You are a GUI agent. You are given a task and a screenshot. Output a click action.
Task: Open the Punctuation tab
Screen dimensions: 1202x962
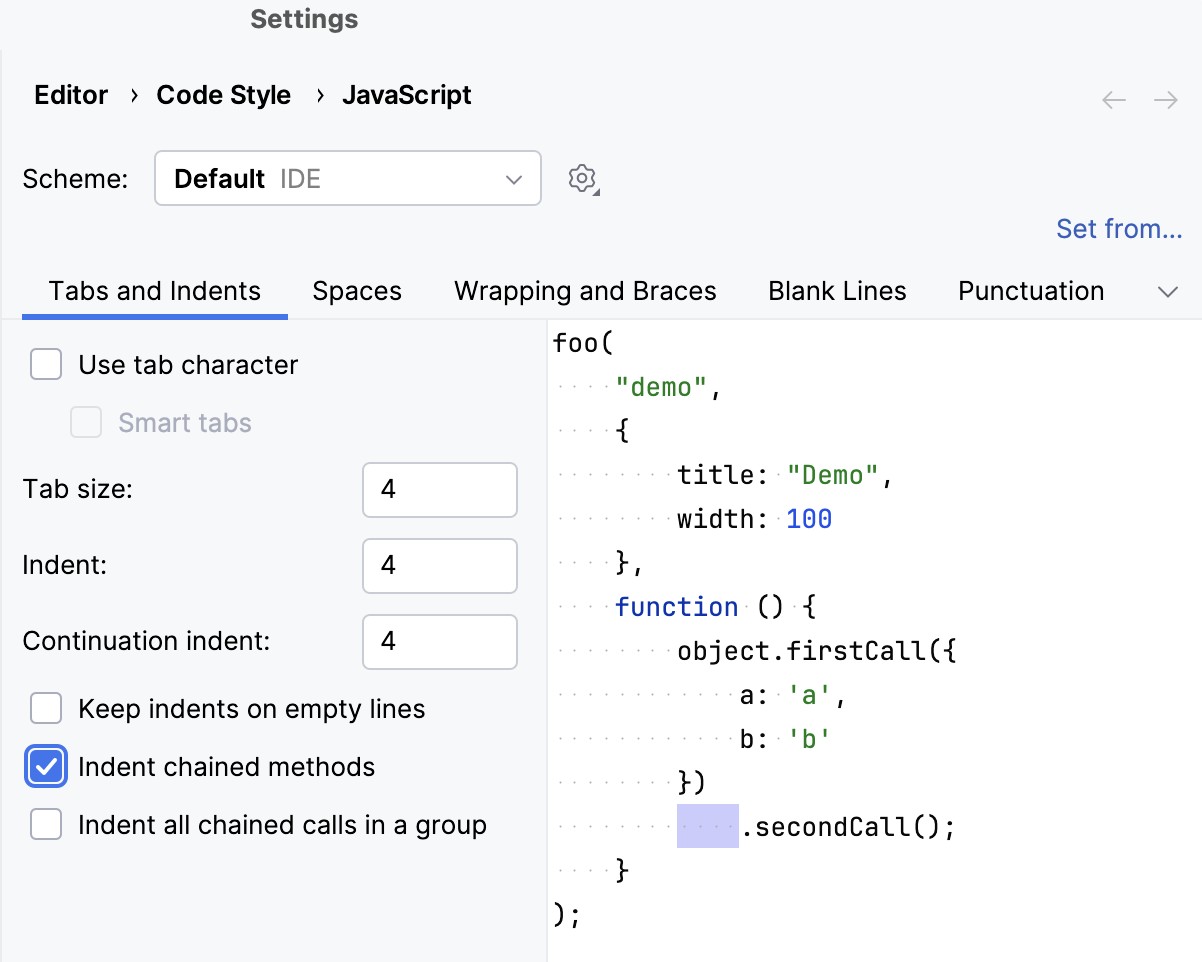coord(1030,290)
